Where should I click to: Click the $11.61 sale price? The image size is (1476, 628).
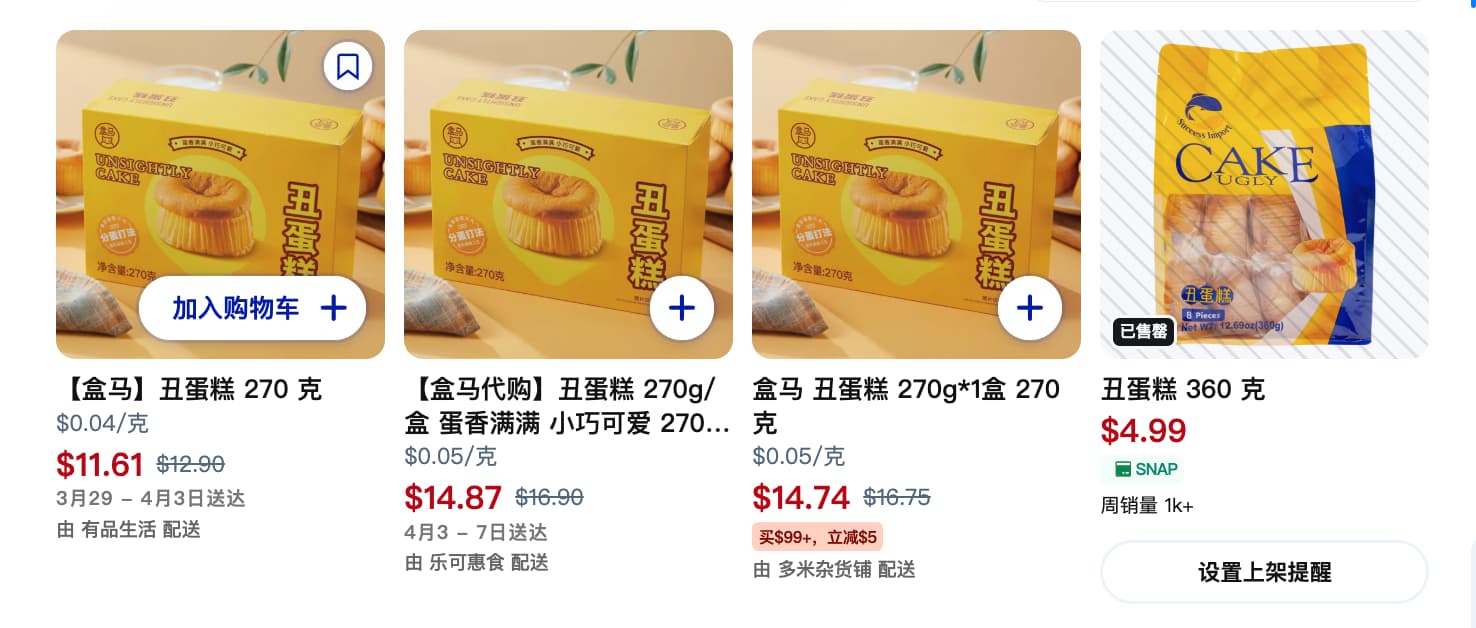click(x=100, y=464)
